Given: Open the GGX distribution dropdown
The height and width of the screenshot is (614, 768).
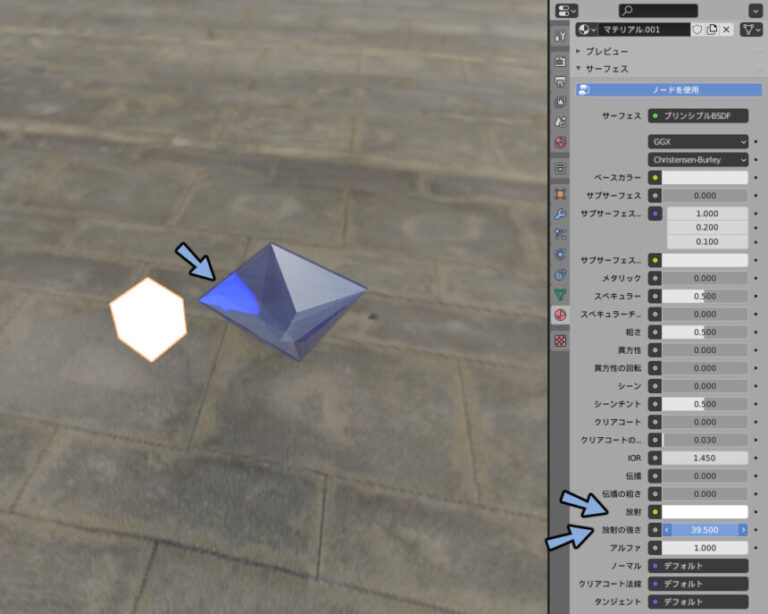Looking at the screenshot, I should 698,142.
